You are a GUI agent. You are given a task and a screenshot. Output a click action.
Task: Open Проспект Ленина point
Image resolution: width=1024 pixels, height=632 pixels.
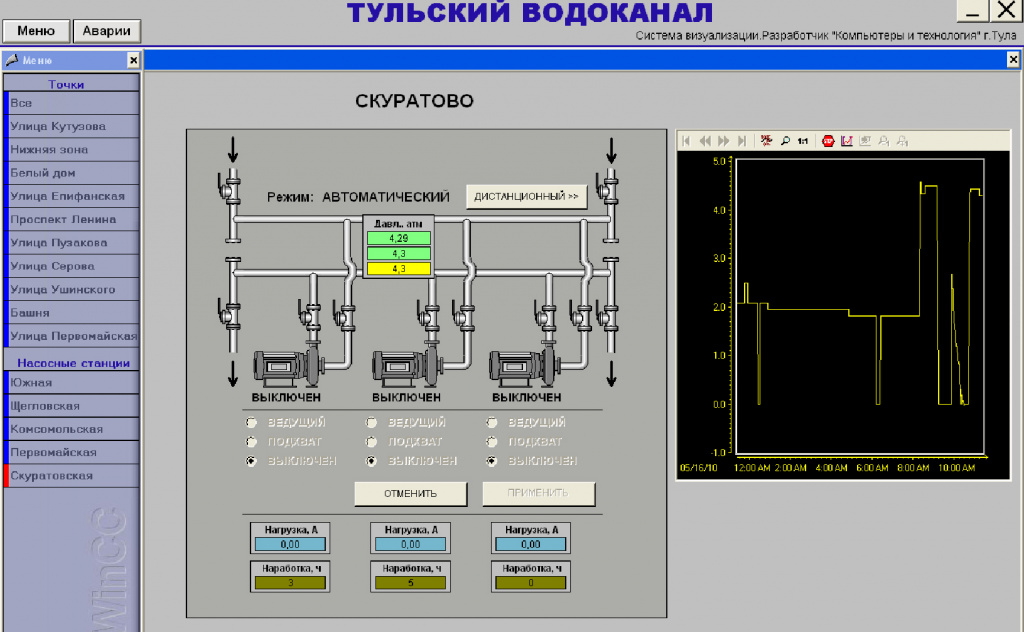coord(72,219)
